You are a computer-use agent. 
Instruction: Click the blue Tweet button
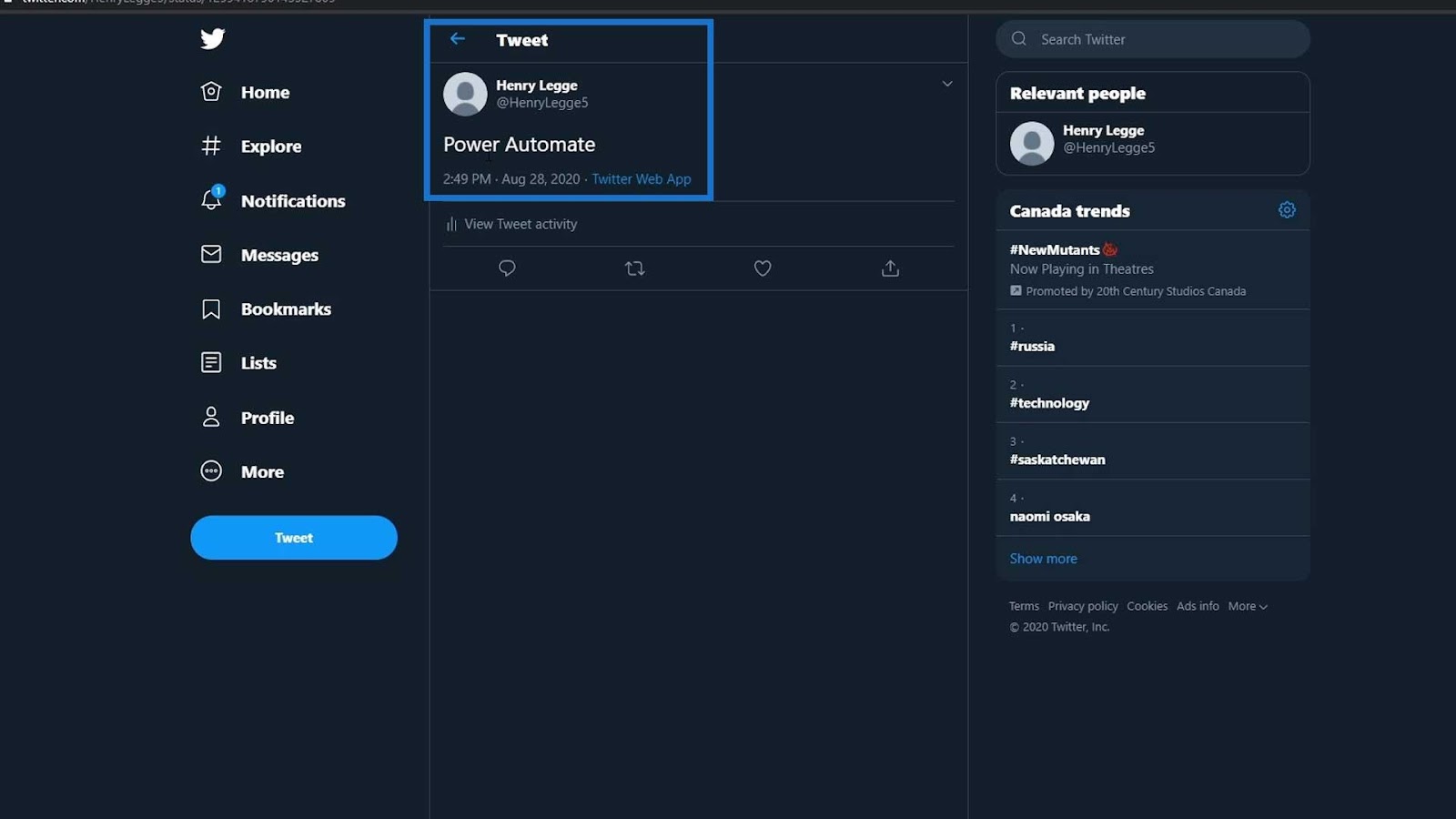(294, 538)
